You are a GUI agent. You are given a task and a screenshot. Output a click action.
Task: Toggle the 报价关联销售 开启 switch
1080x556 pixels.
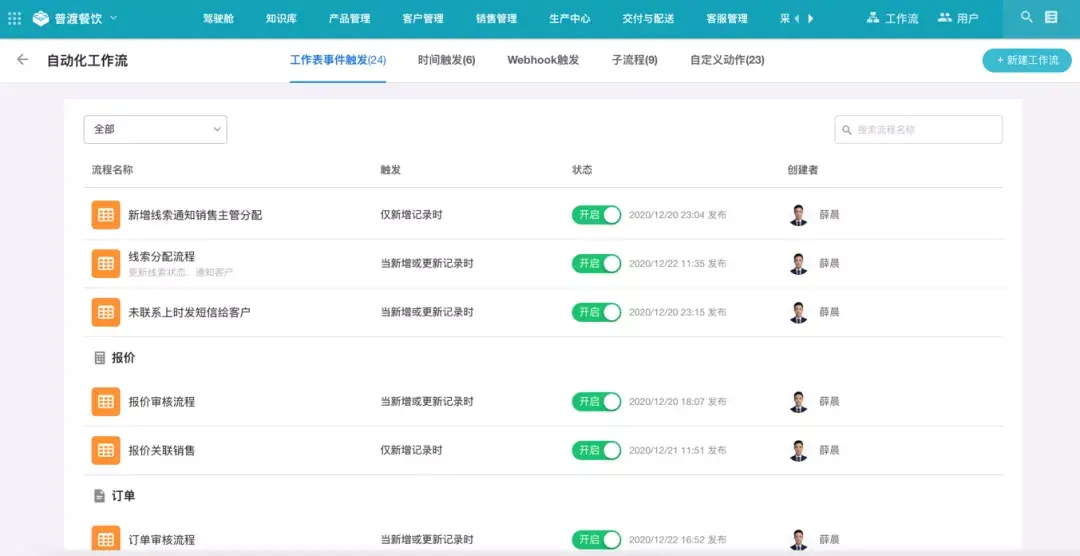pos(596,451)
